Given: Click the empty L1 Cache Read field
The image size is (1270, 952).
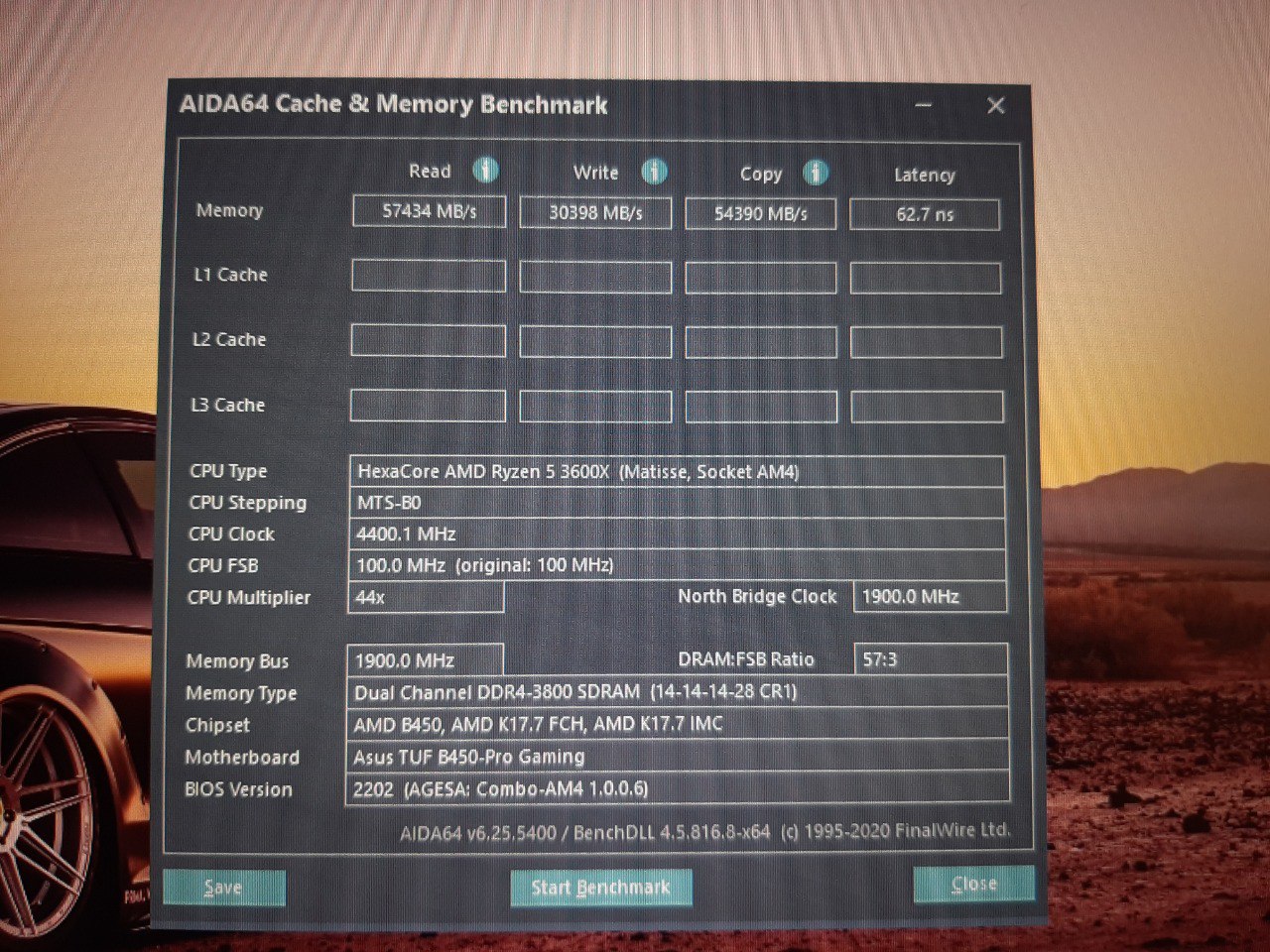Looking at the screenshot, I should point(429,276).
